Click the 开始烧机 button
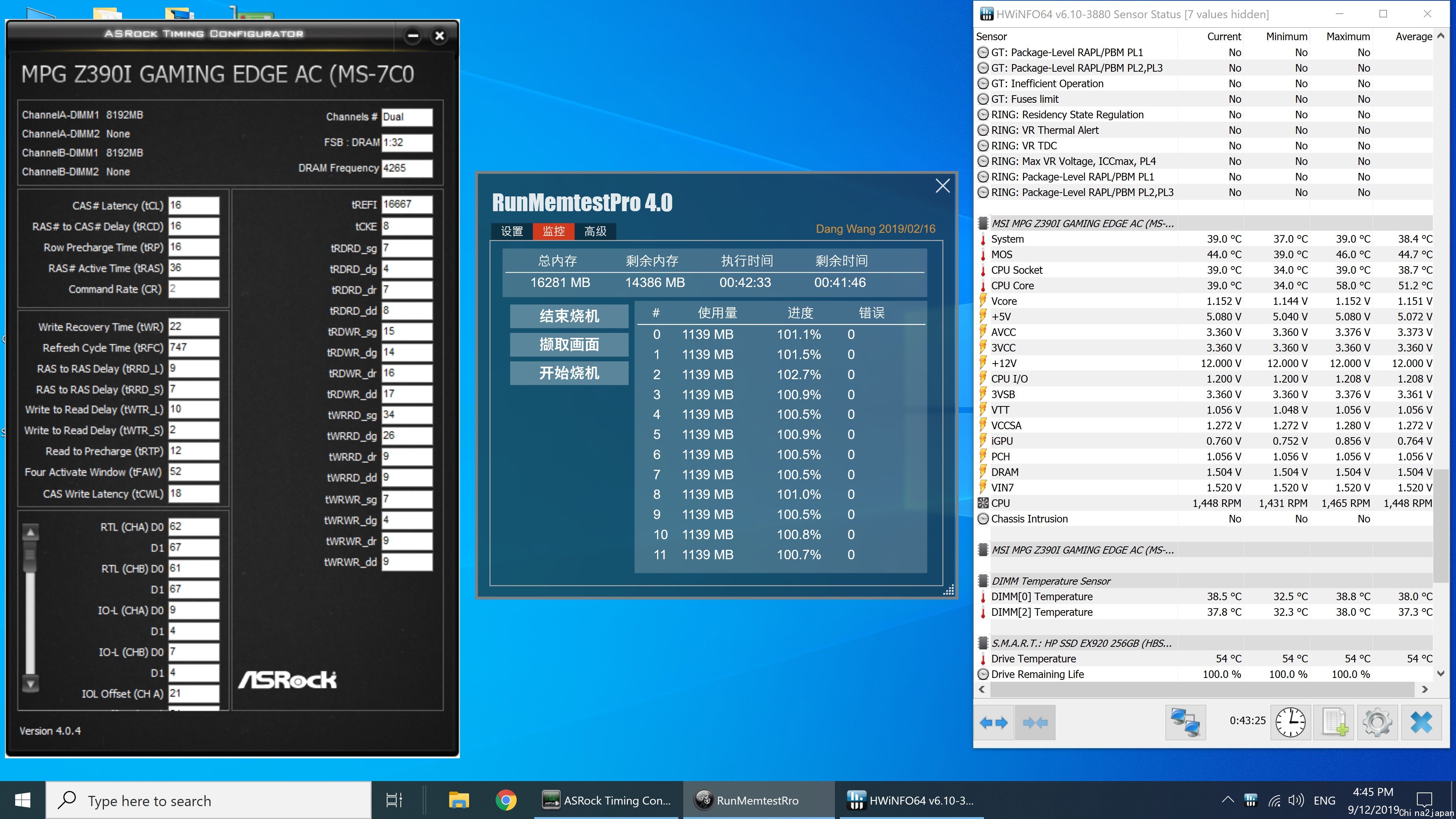This screenshot has width=1456, height=819. pyautogui.click(x=569, y=373)
